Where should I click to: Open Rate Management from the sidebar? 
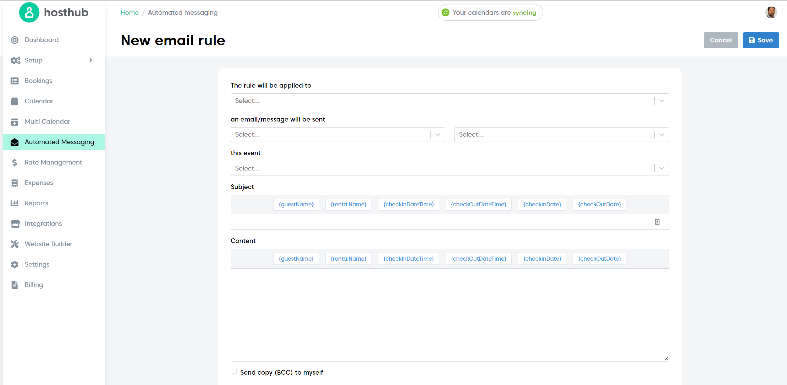click(x=53, y=163)
